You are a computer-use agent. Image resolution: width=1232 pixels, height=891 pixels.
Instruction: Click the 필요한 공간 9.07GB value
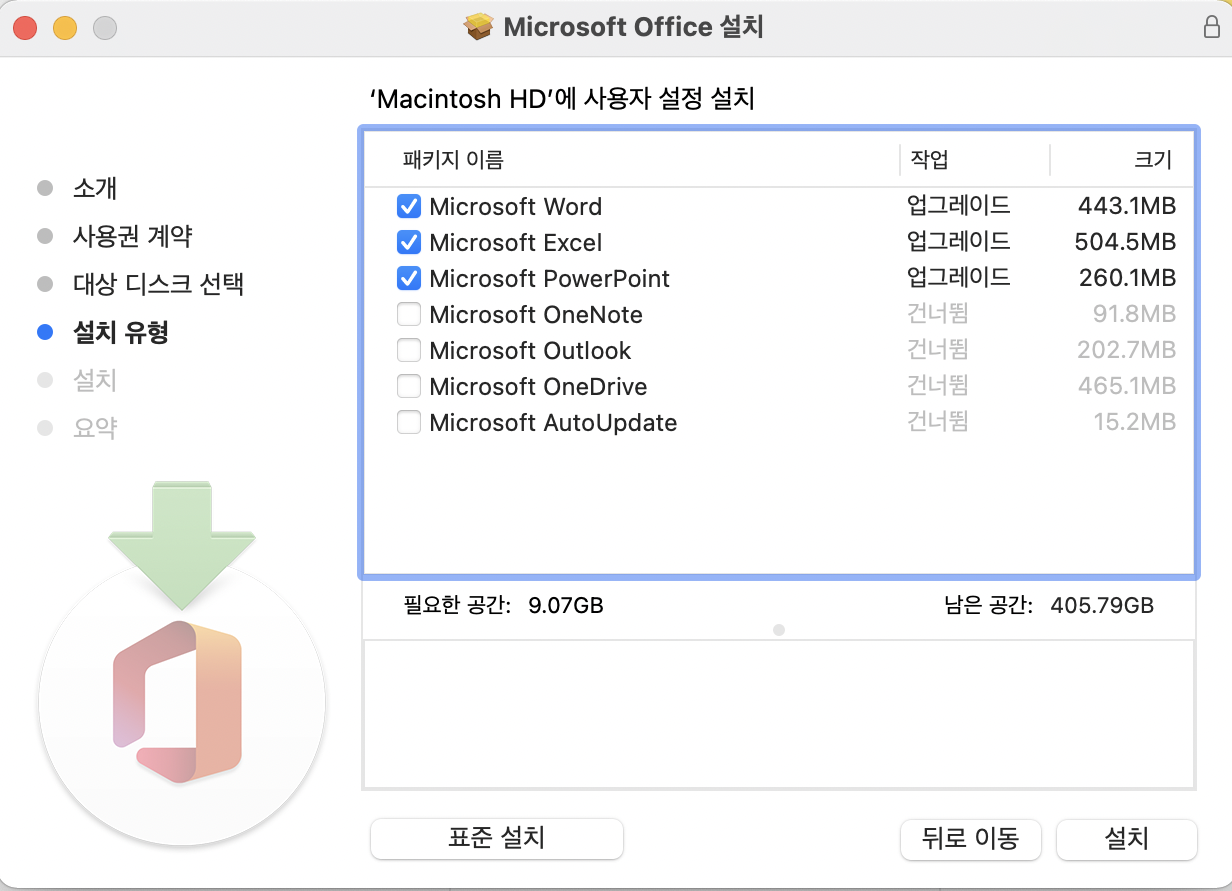pyautogui.click(x=565, y=605)
